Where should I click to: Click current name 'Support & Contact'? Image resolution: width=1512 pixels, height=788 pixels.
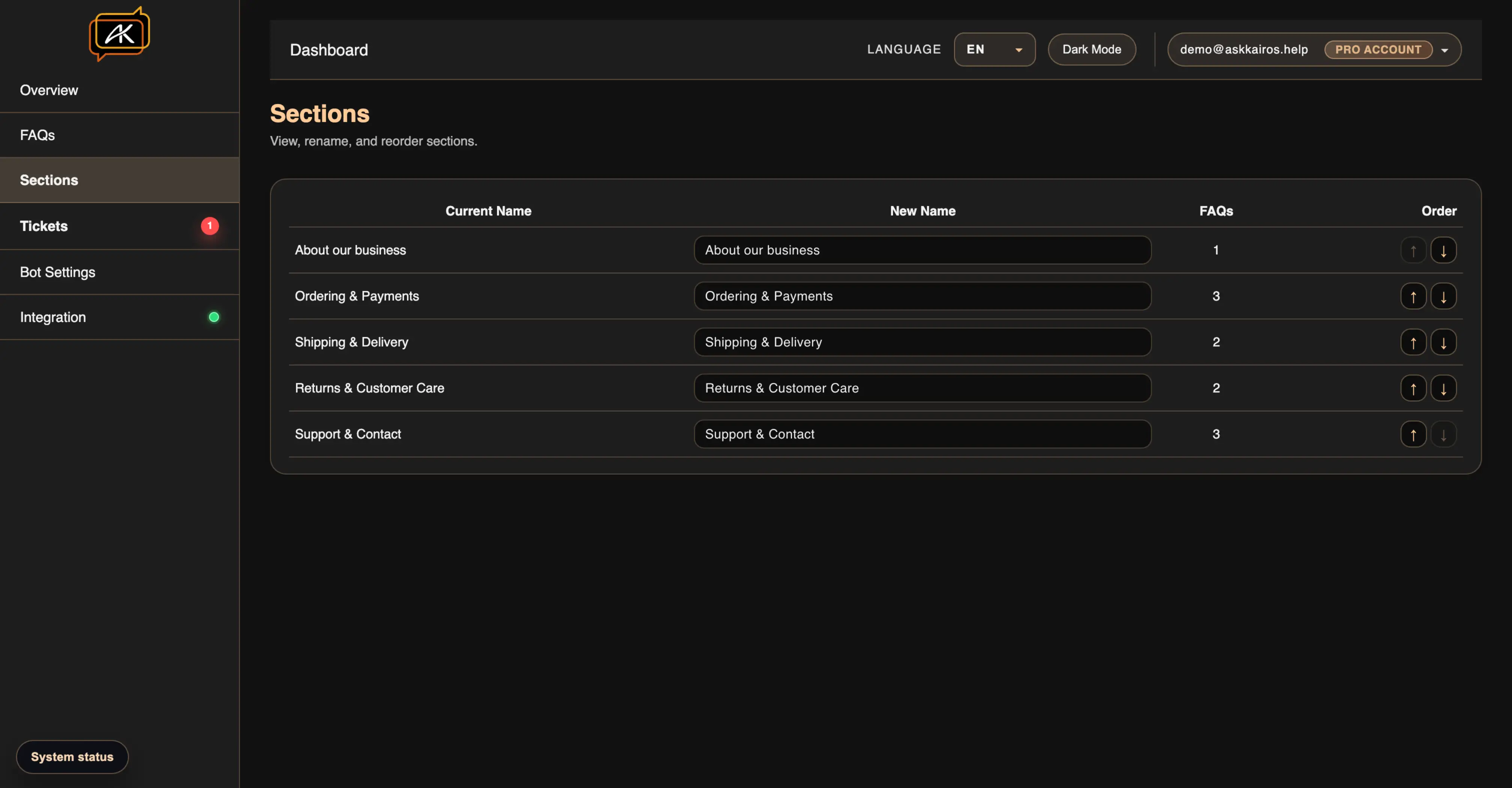(x=348, y=434)
